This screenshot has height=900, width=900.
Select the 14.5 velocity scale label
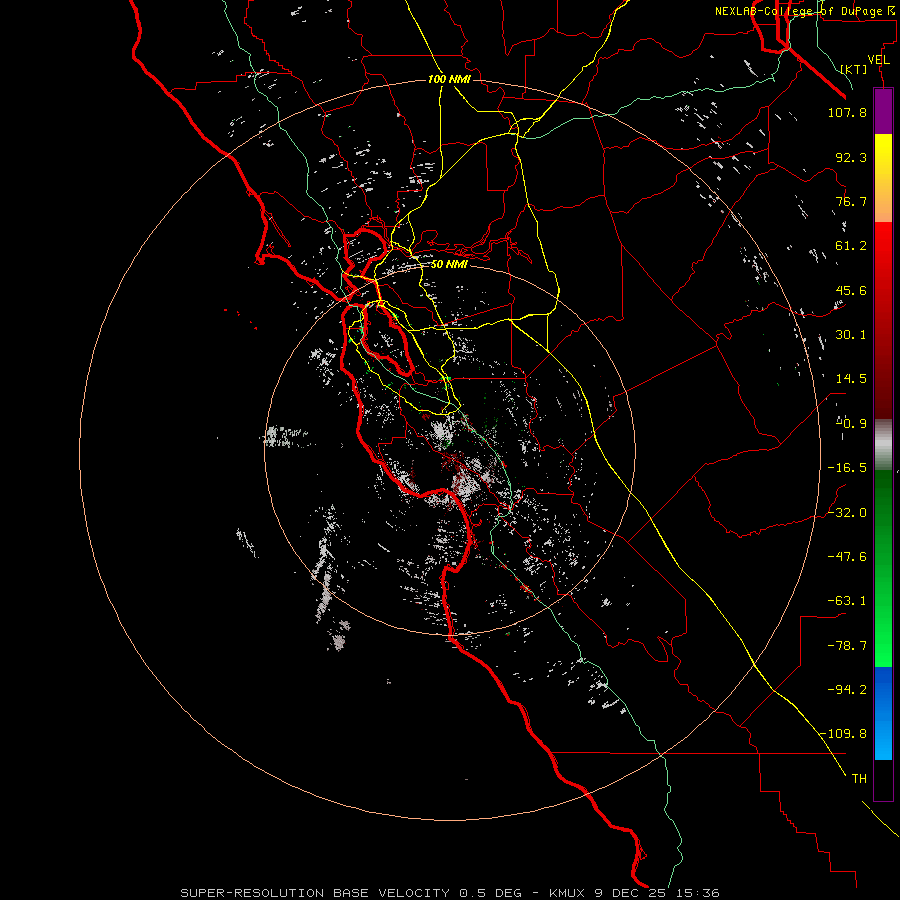tap(851, 379)
